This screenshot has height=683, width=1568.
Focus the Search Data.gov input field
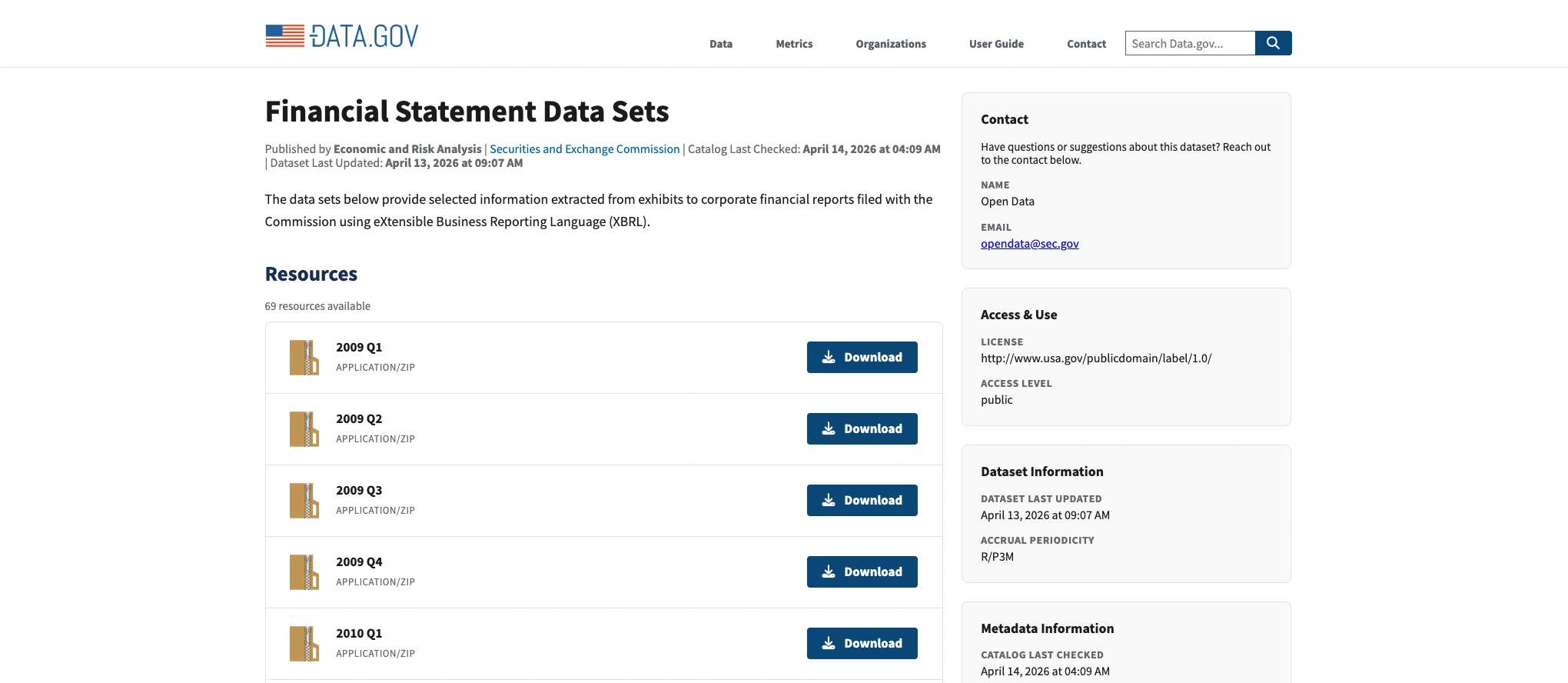point(1190,43)
